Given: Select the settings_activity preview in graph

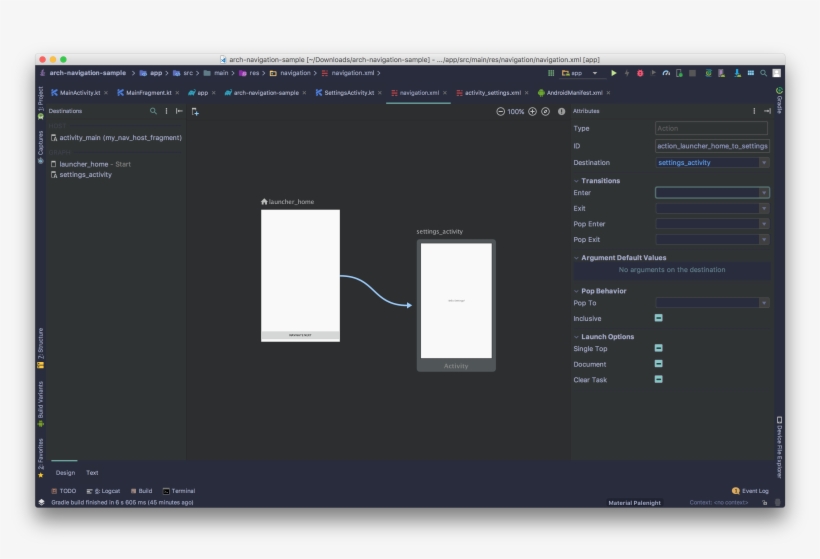Looking at the screenshot, I should coord(456,305).
